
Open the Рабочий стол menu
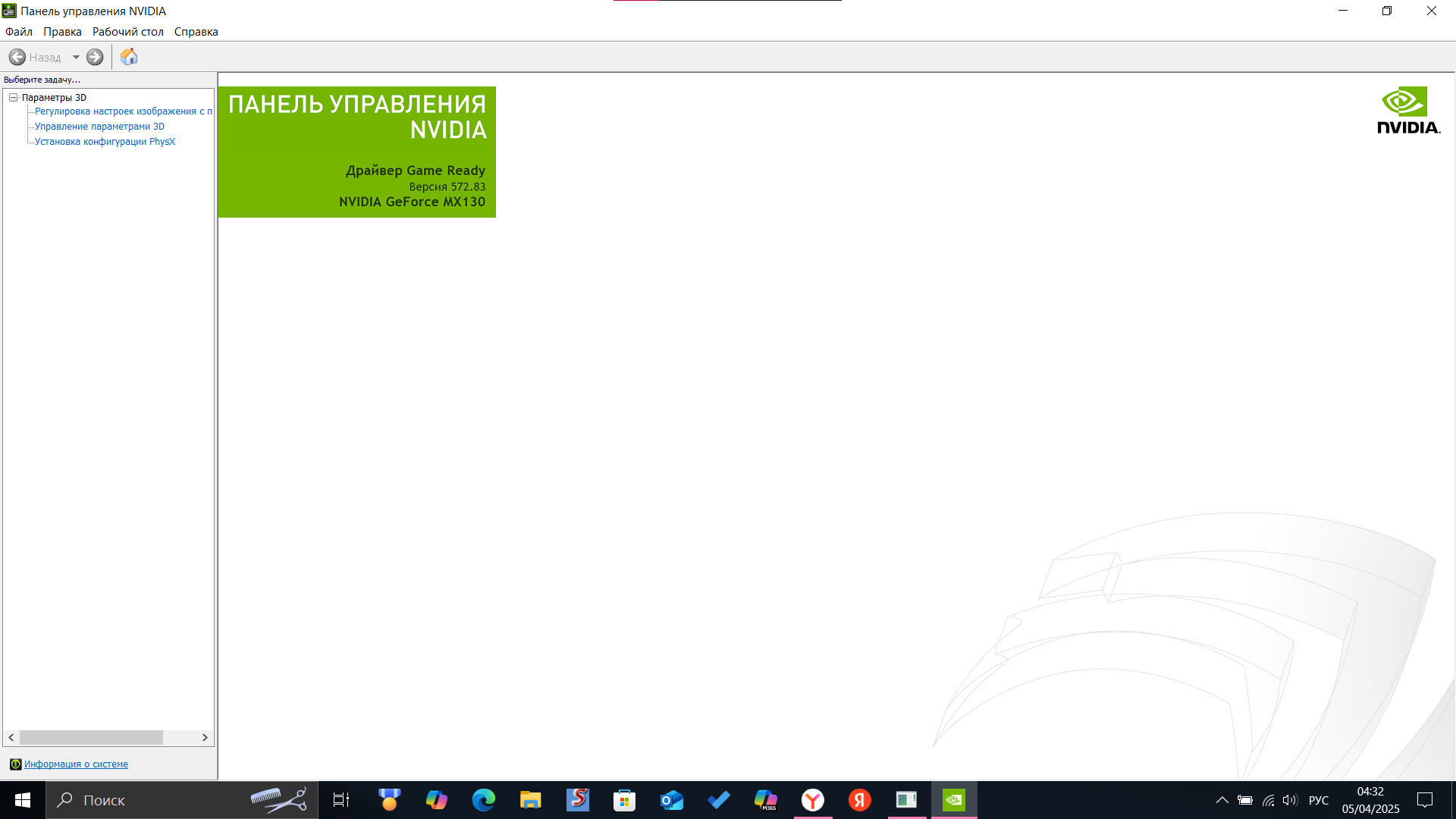[x=128, y=32]
